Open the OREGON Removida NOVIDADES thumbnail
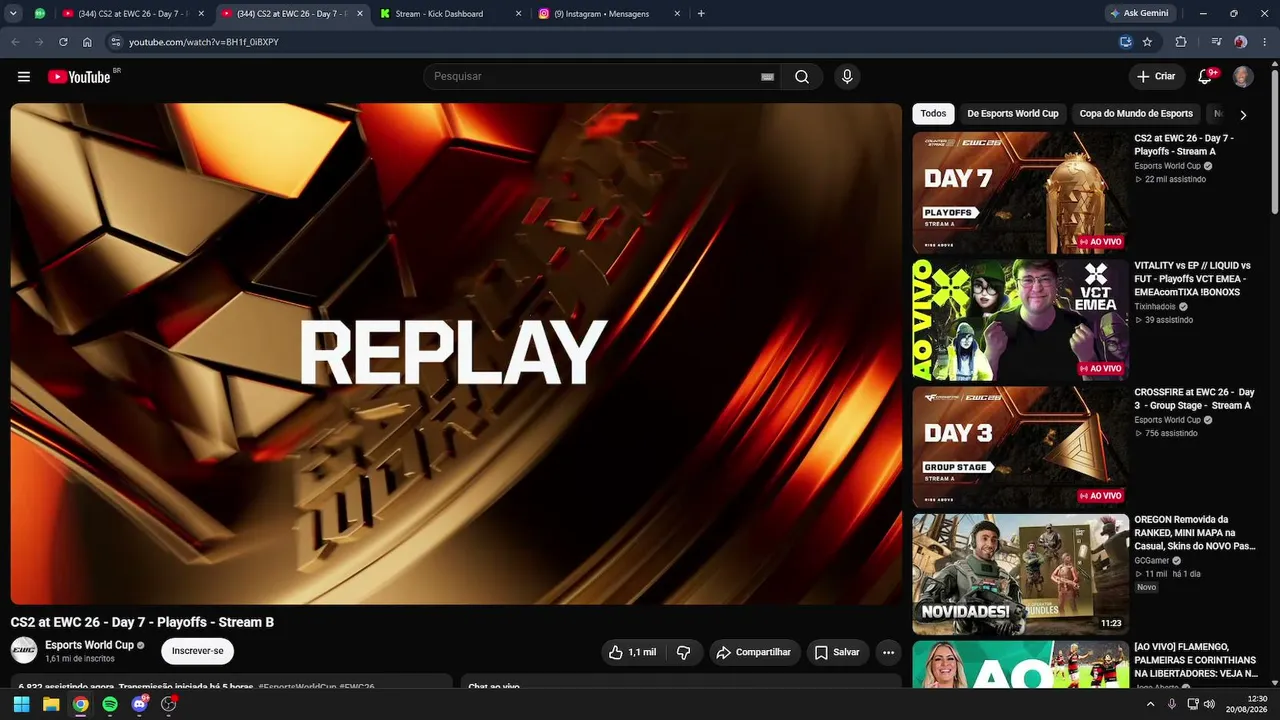The width and height of the screenshot is (1280, 720). pyautogui.click(x=1021, y=574)
